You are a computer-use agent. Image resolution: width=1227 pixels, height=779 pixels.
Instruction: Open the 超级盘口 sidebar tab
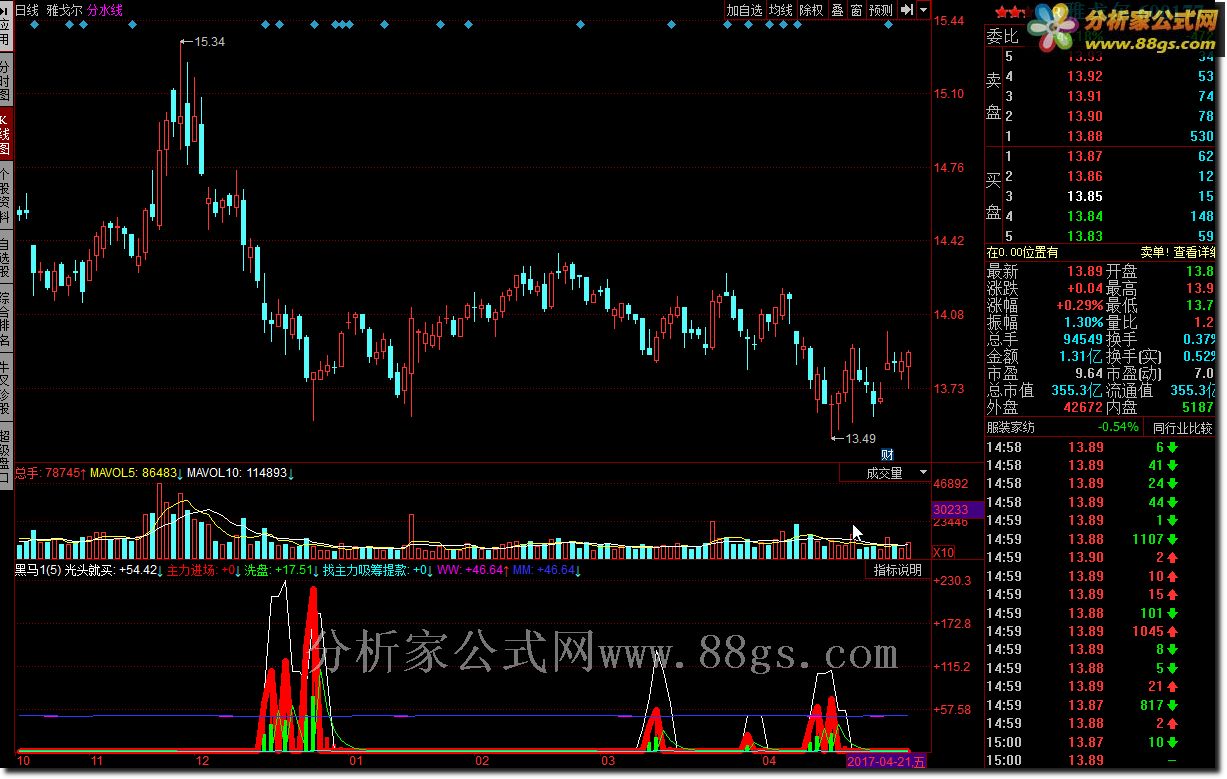(x=5, y=456)
